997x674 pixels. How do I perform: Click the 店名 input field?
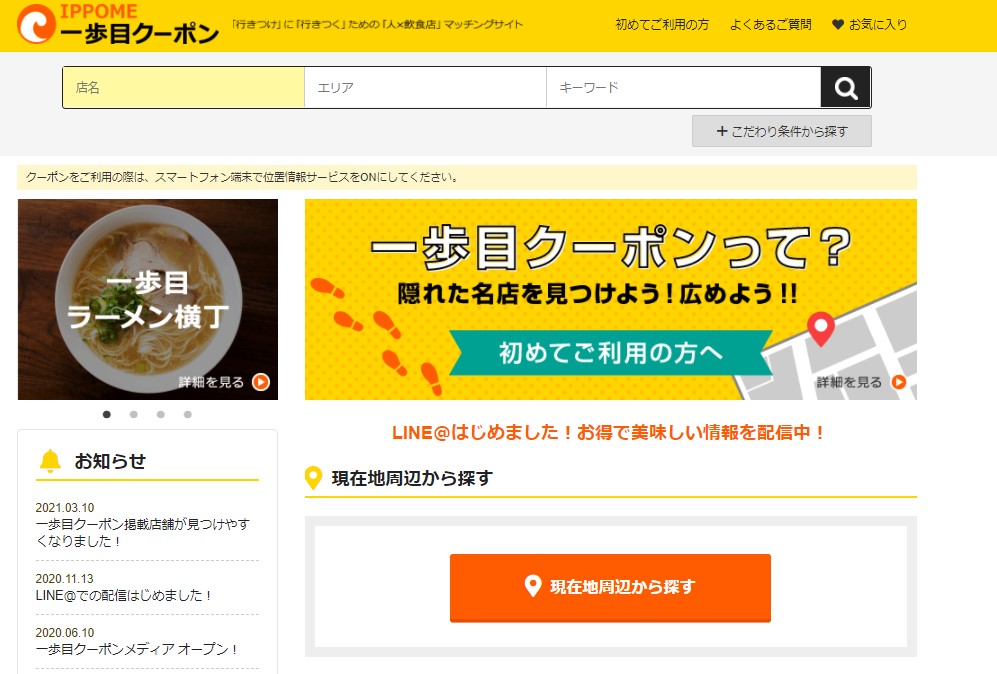pyautogui.click(x=184, y=87)
